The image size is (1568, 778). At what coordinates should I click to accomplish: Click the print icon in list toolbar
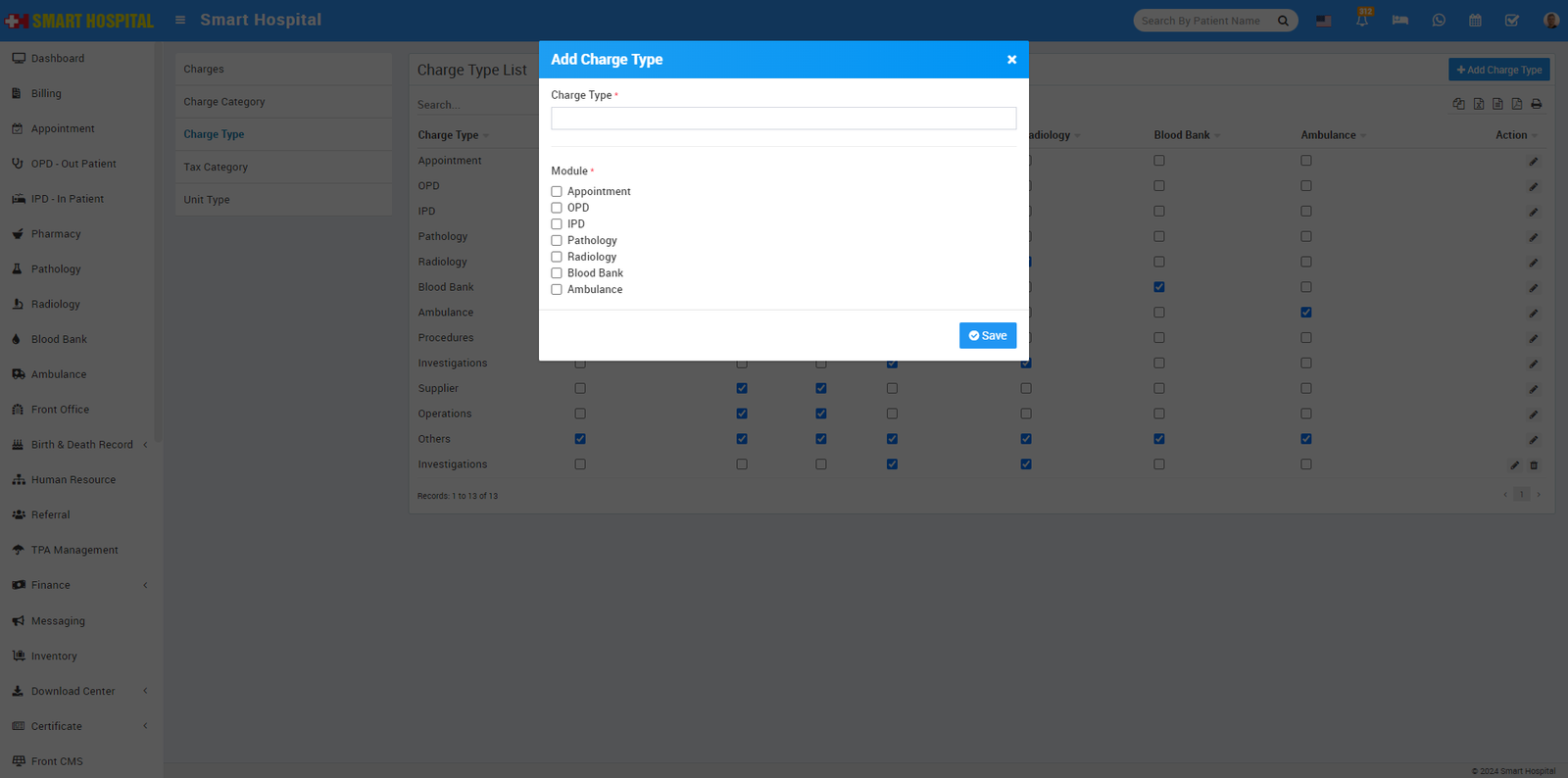pyautogui.click(x=1536, y=104)
